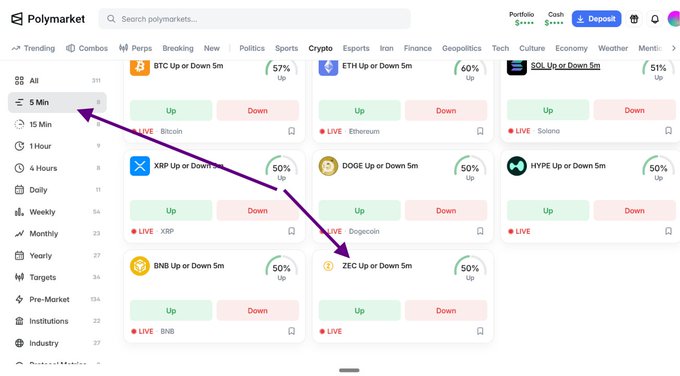
Task: Buy Down on ZEC 5m market
Action: point(446,311)
